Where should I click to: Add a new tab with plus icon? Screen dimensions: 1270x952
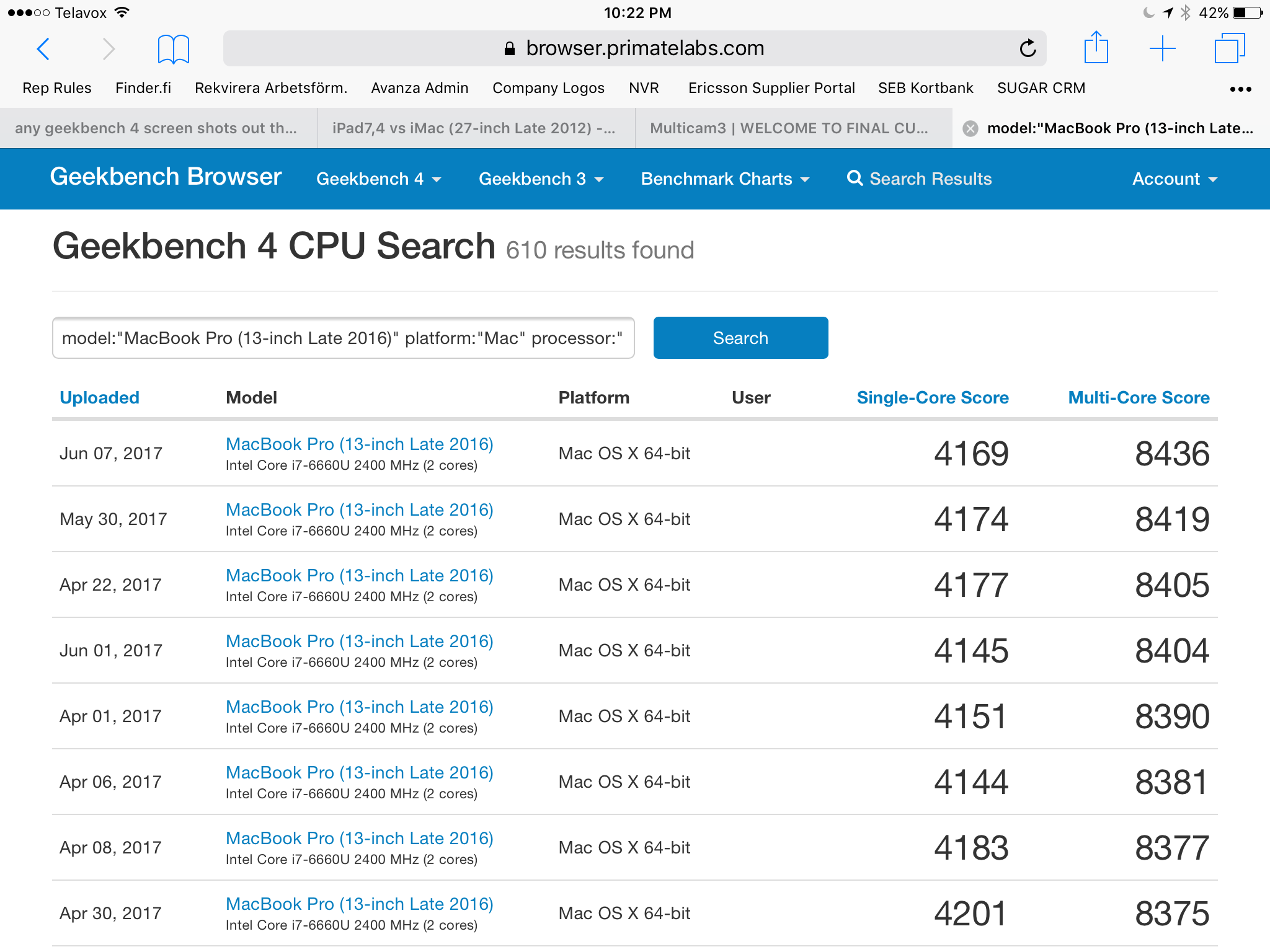pos(1162,48)
